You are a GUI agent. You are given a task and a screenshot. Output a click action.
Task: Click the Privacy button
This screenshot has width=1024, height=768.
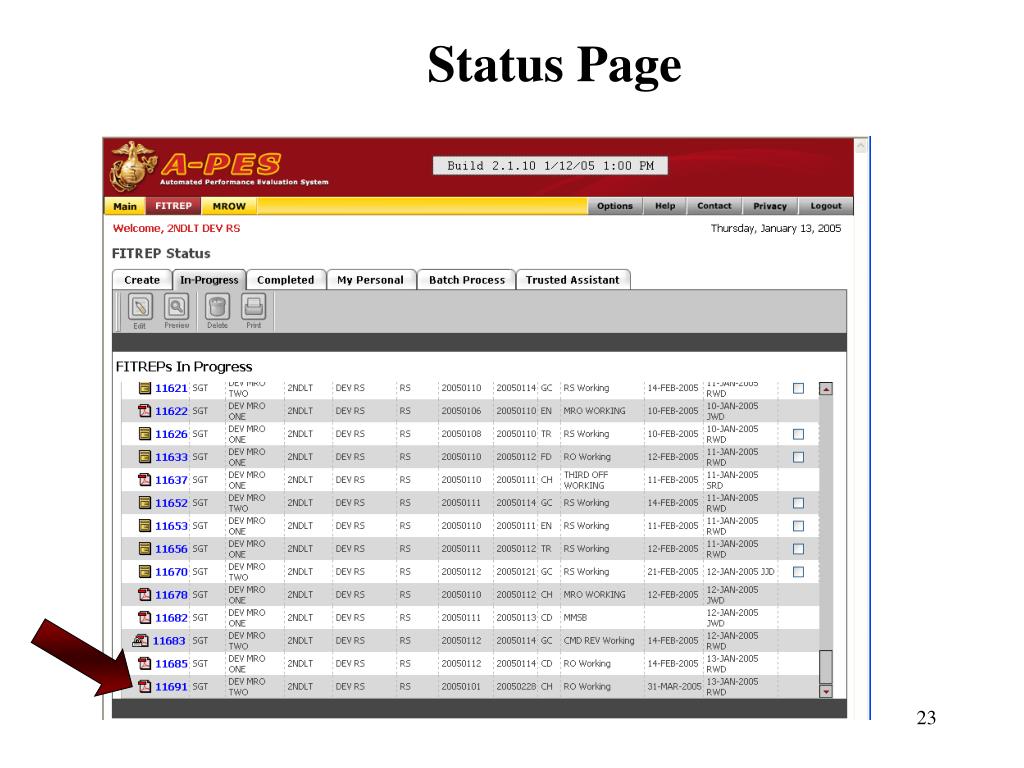coord(770,206)
